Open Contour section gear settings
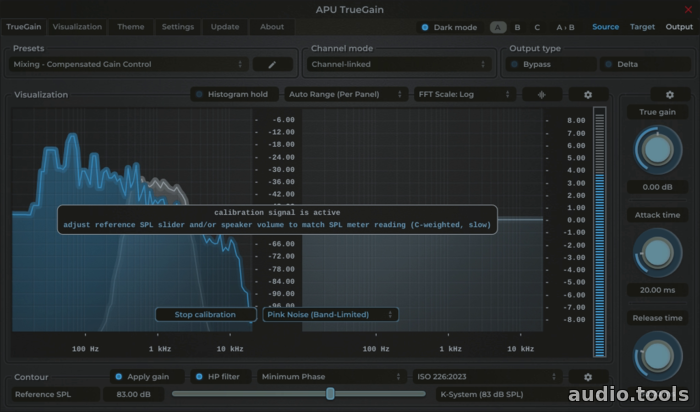 (588, 377)
